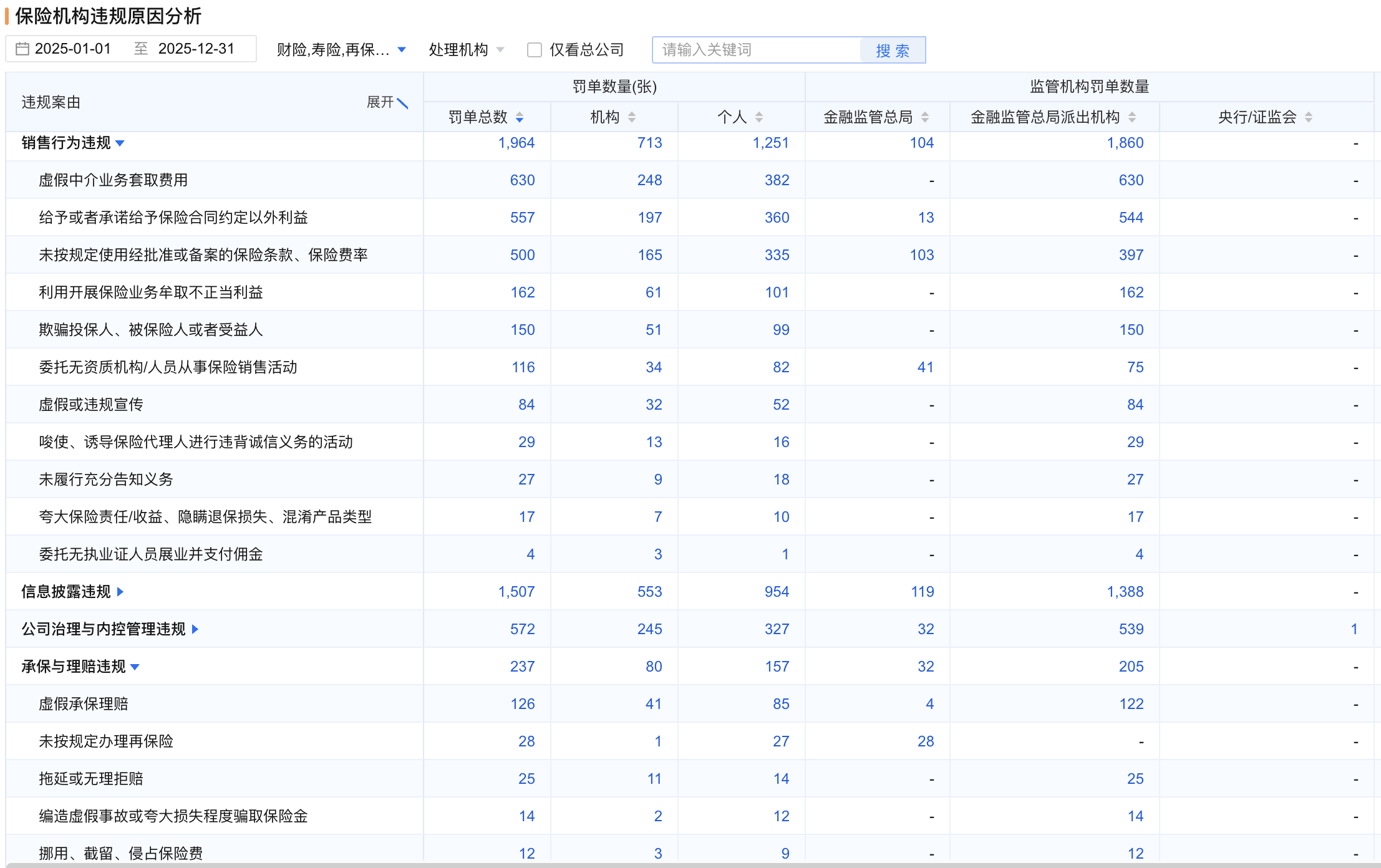Sort by 个人 column arrows
Viewport: 1381px width, 868px height.
(x=759, y=117)
